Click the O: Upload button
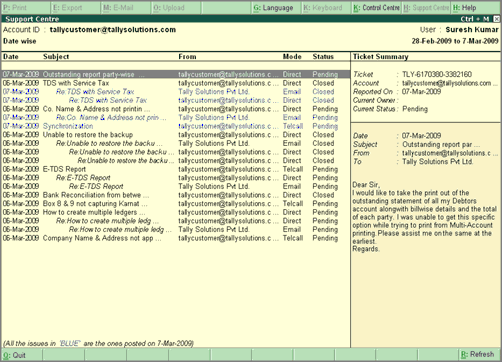This screenshot has height=362, width=502. [x=176, y=8]
